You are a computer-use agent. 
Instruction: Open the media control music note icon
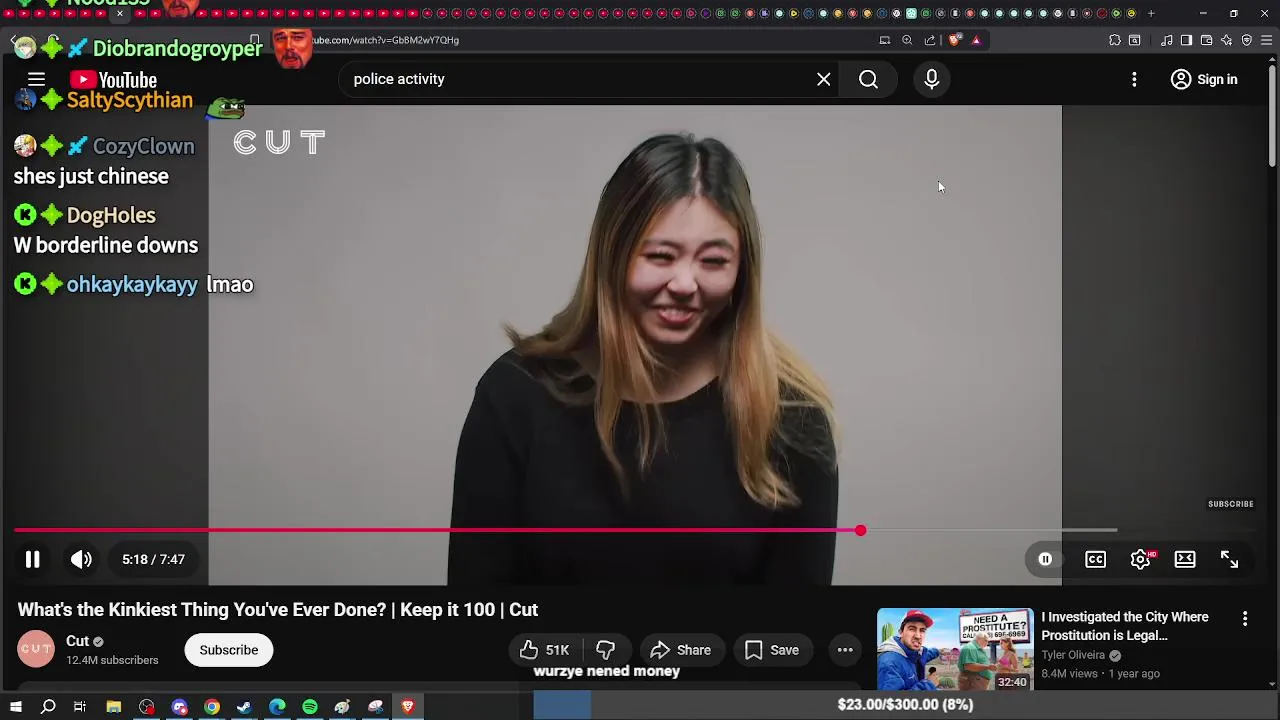pyautogui.click(x=1166, y=40)
